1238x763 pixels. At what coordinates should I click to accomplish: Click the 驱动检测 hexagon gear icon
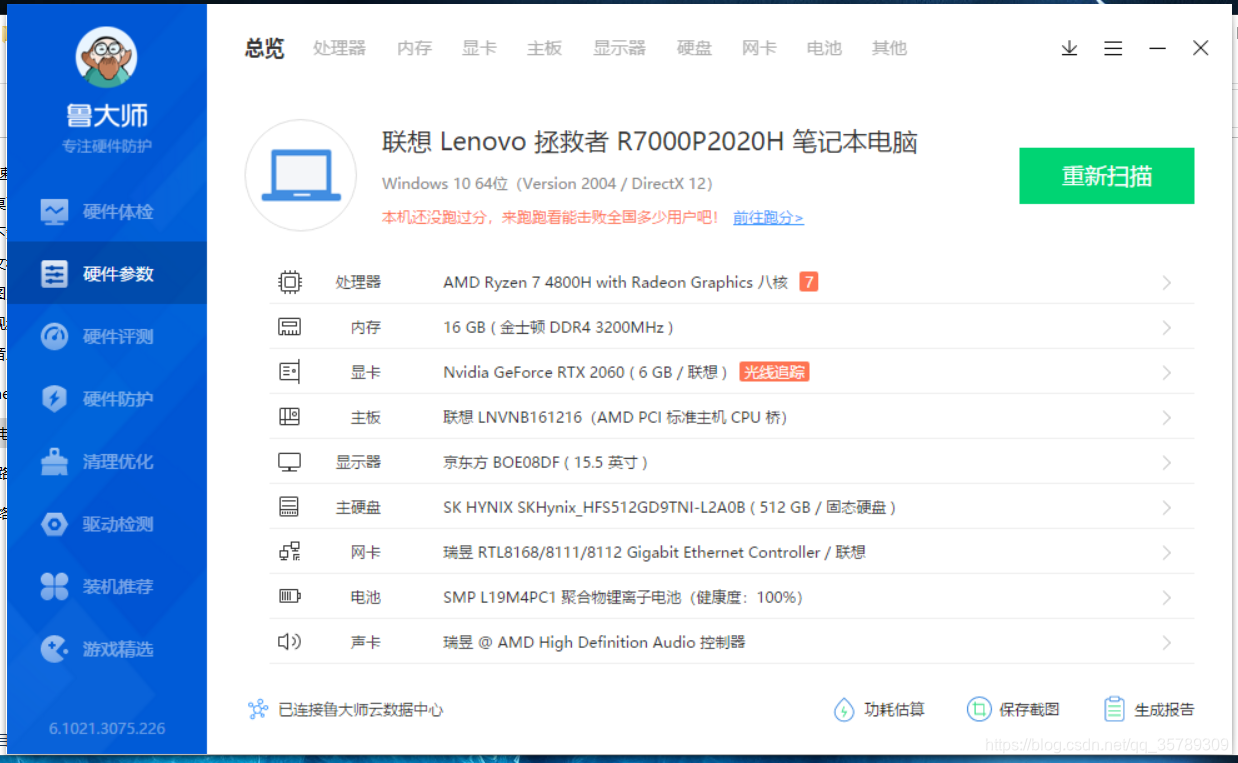(54, 524)
